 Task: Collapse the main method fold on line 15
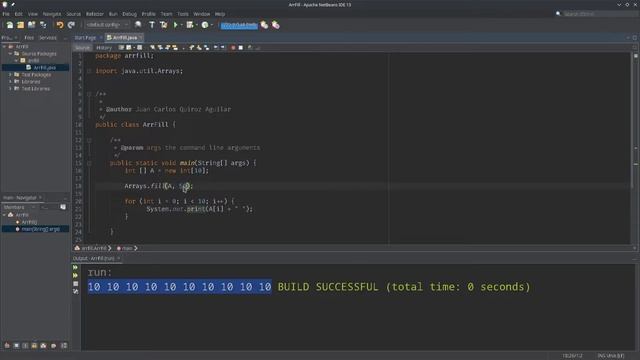[x=89, y=163]
